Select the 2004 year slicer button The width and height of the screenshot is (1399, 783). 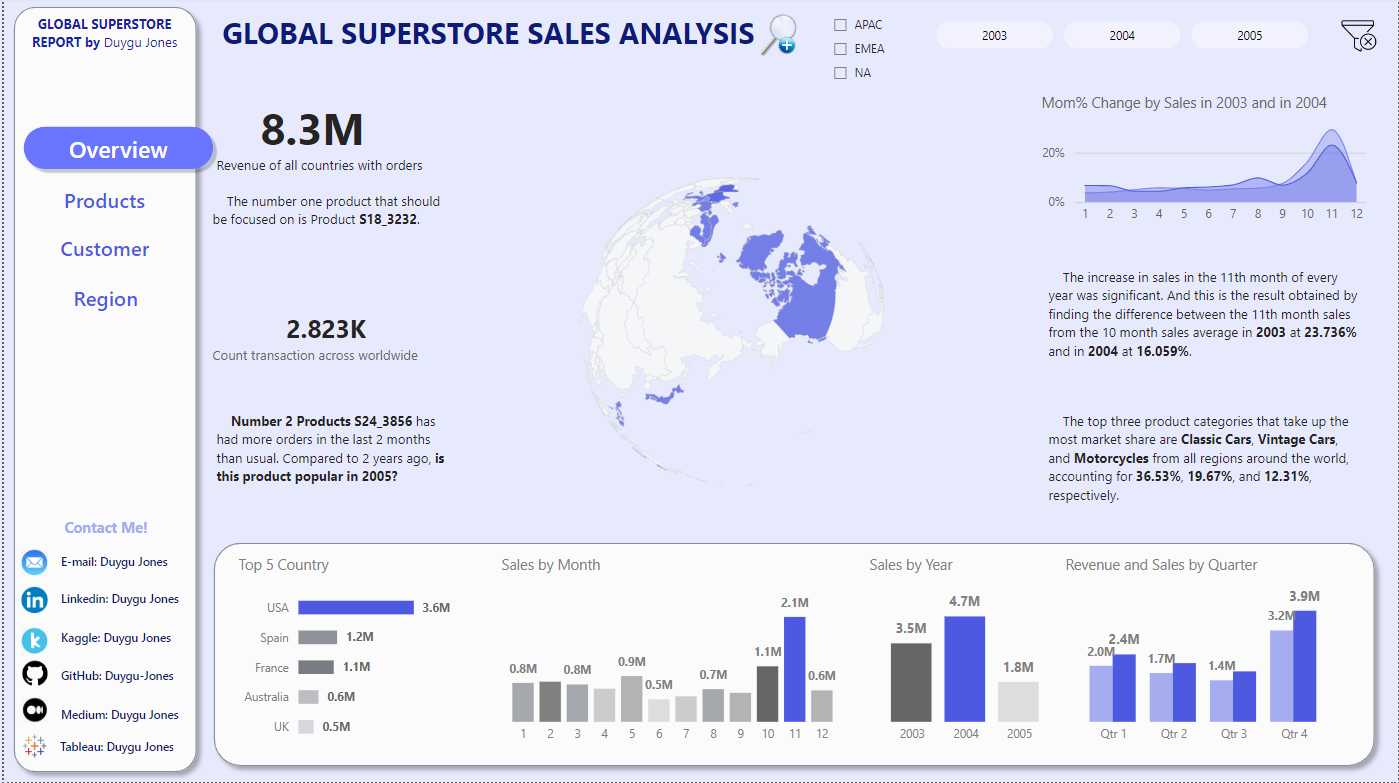click(x=1122, y=35)
